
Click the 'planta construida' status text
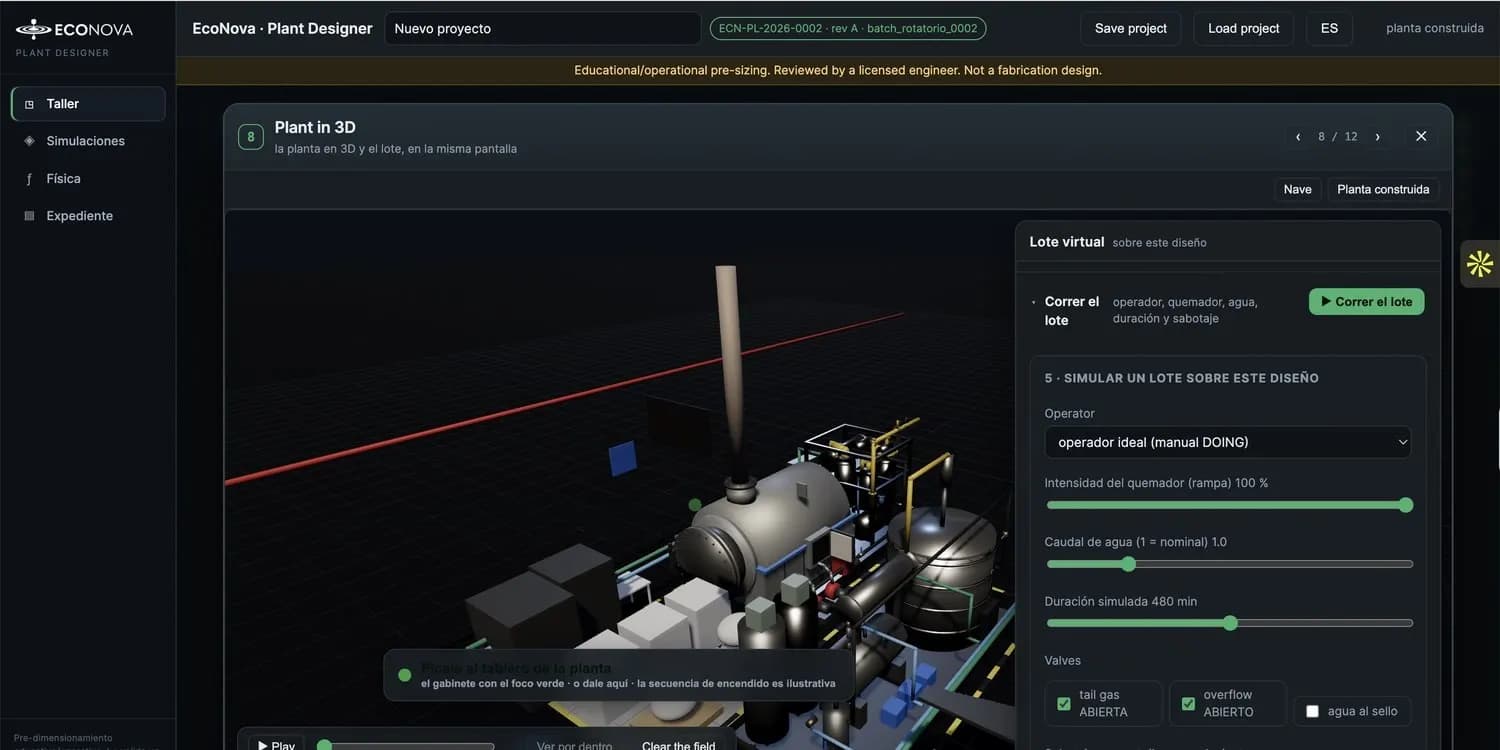point(1434,28)
